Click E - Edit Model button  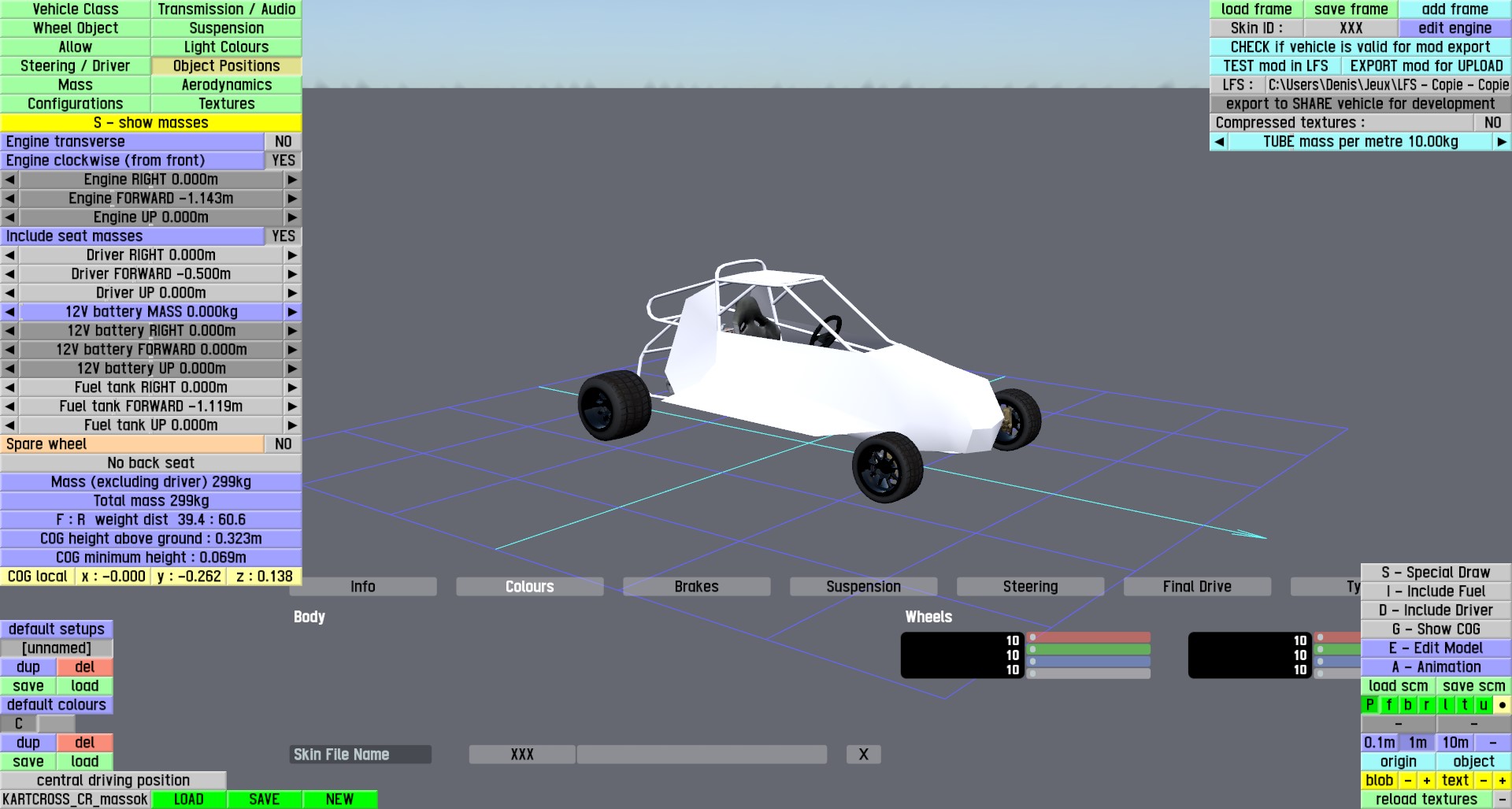click(x=1436, y=648)
